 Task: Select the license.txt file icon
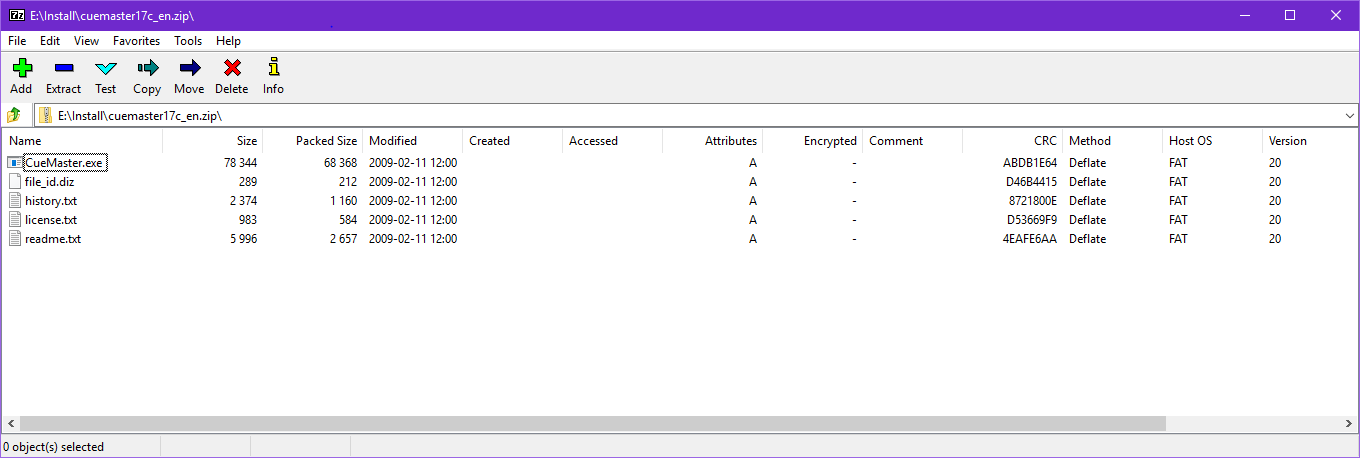click(14, 220)
